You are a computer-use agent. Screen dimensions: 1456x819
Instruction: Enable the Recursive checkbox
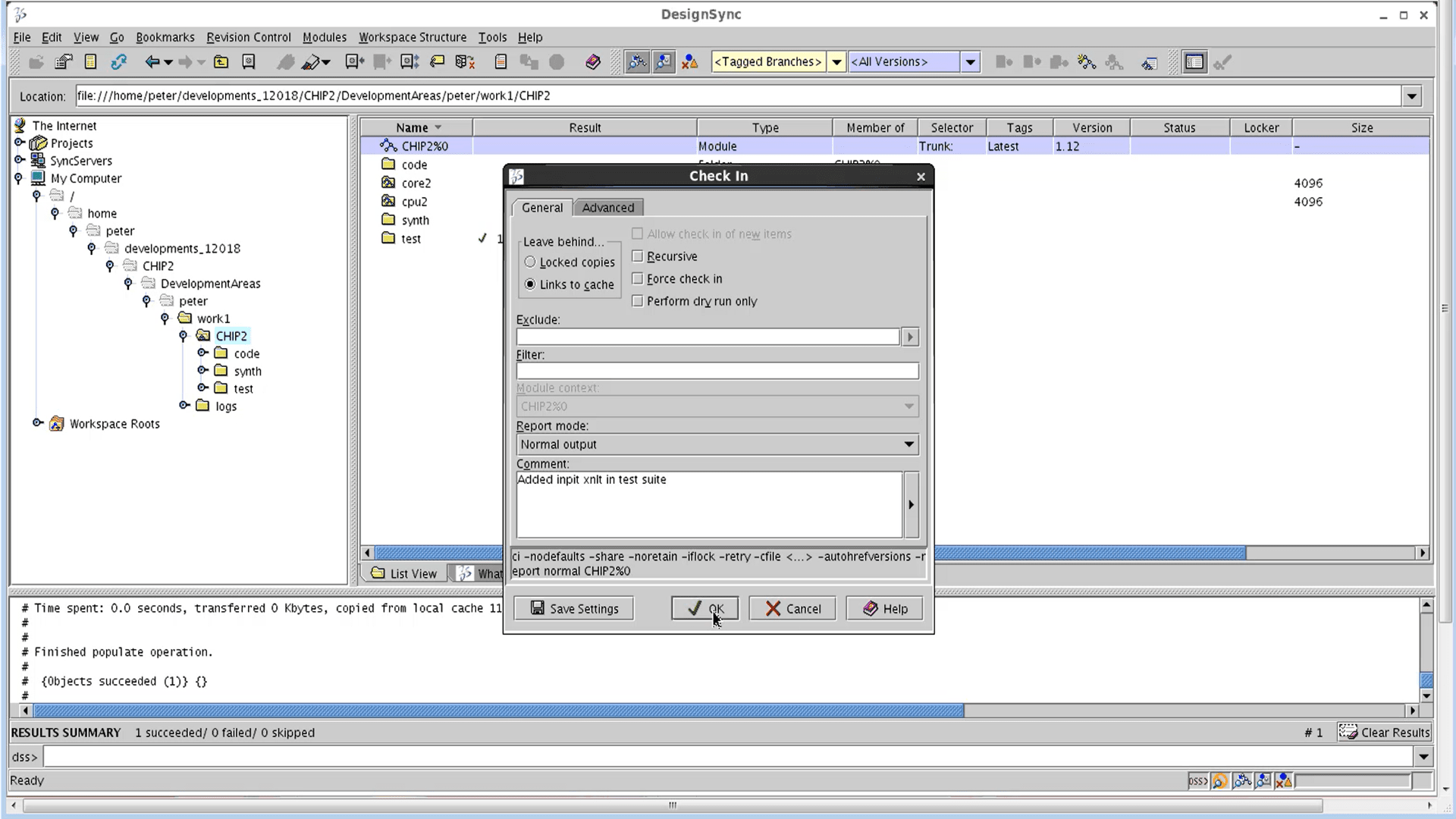(x=638, y=256)
